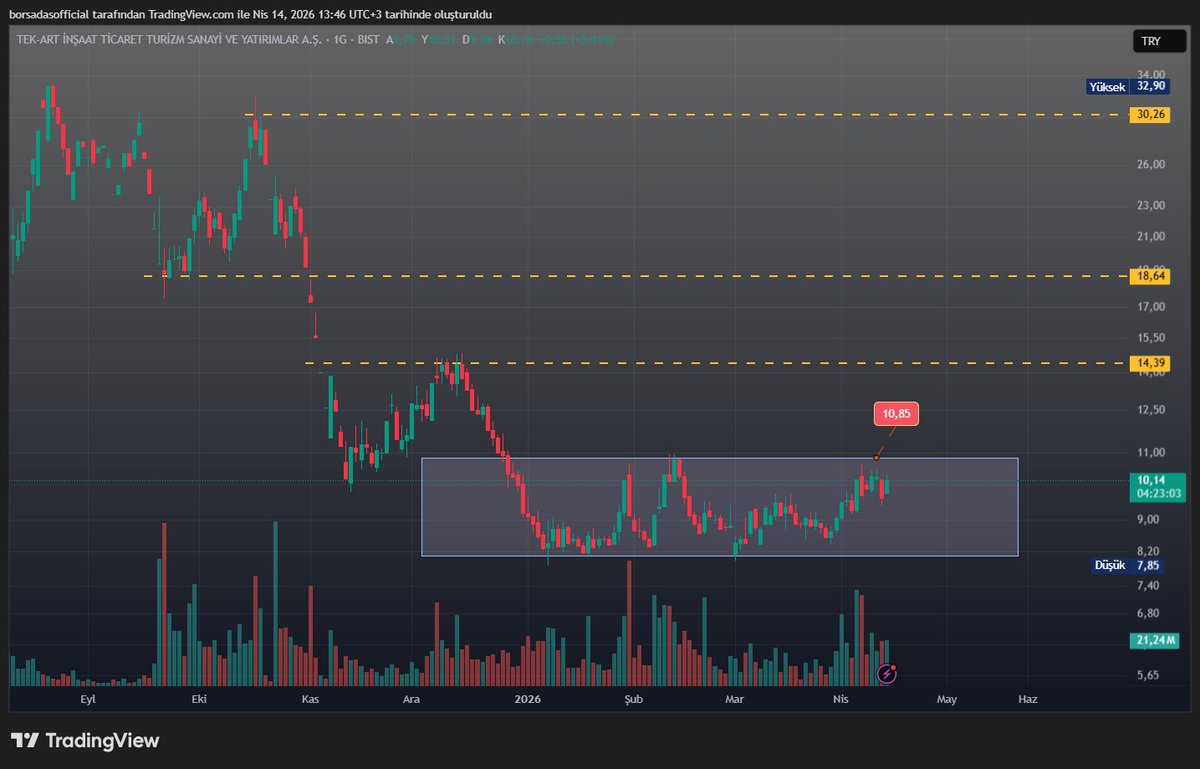The width and height of the screenshot is (1200, 769).
Task: Click the 21,00 price axis value
Action: pyautogui.click(x=1151, y=237)
